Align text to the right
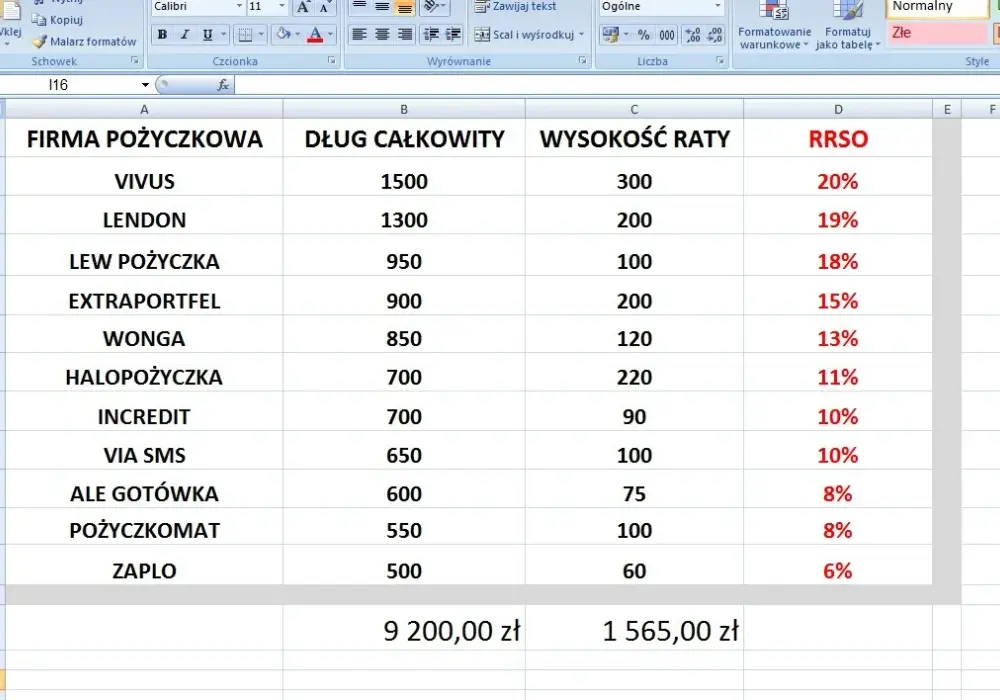 pyautogui.click(x=404, y=34)
